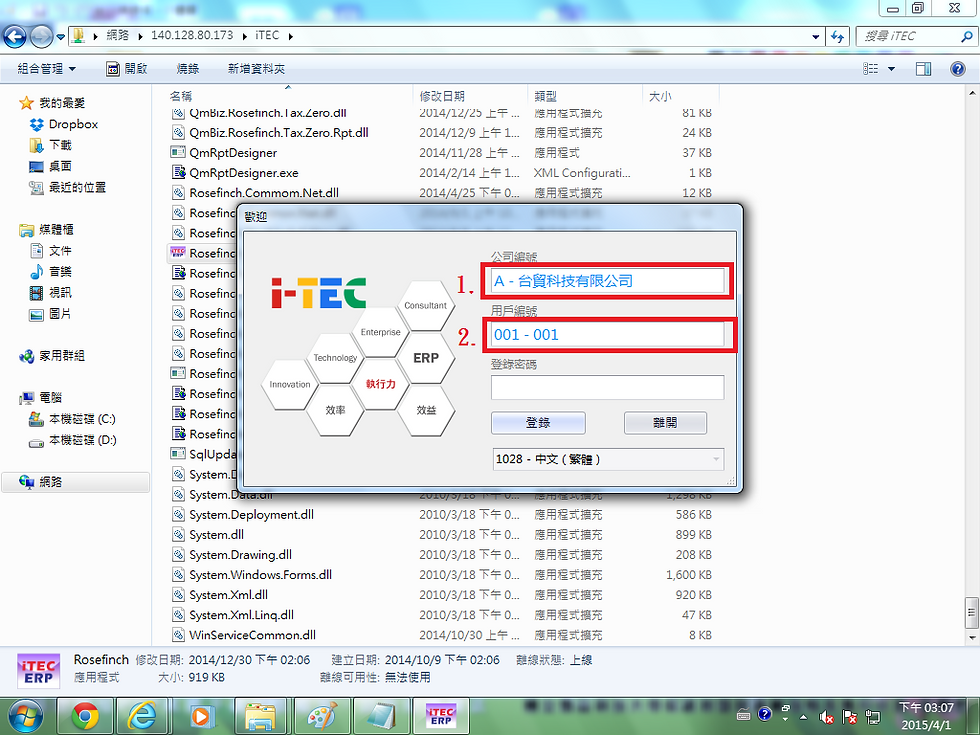
Task: Click the 登錄 login button
Action: tap(538, 423)
